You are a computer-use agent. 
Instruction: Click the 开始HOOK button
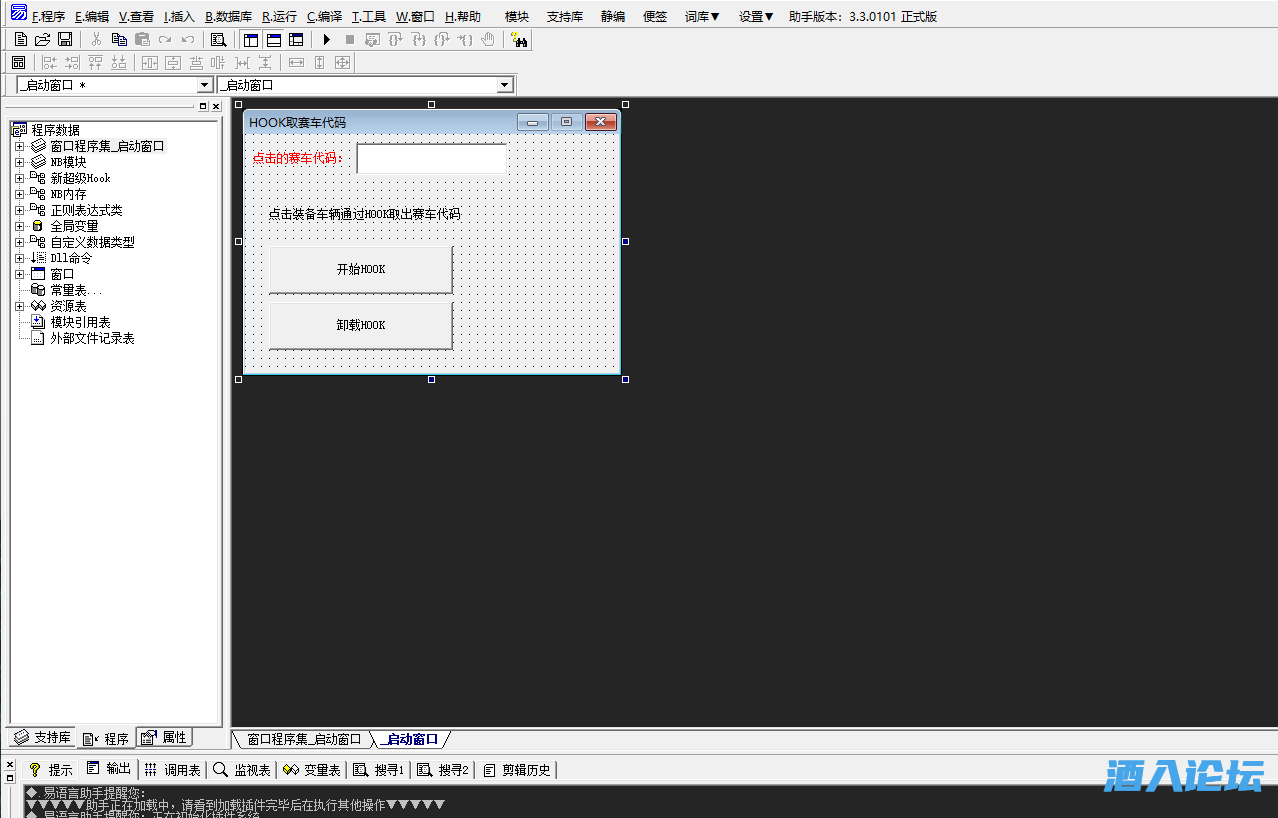[360, 268]
